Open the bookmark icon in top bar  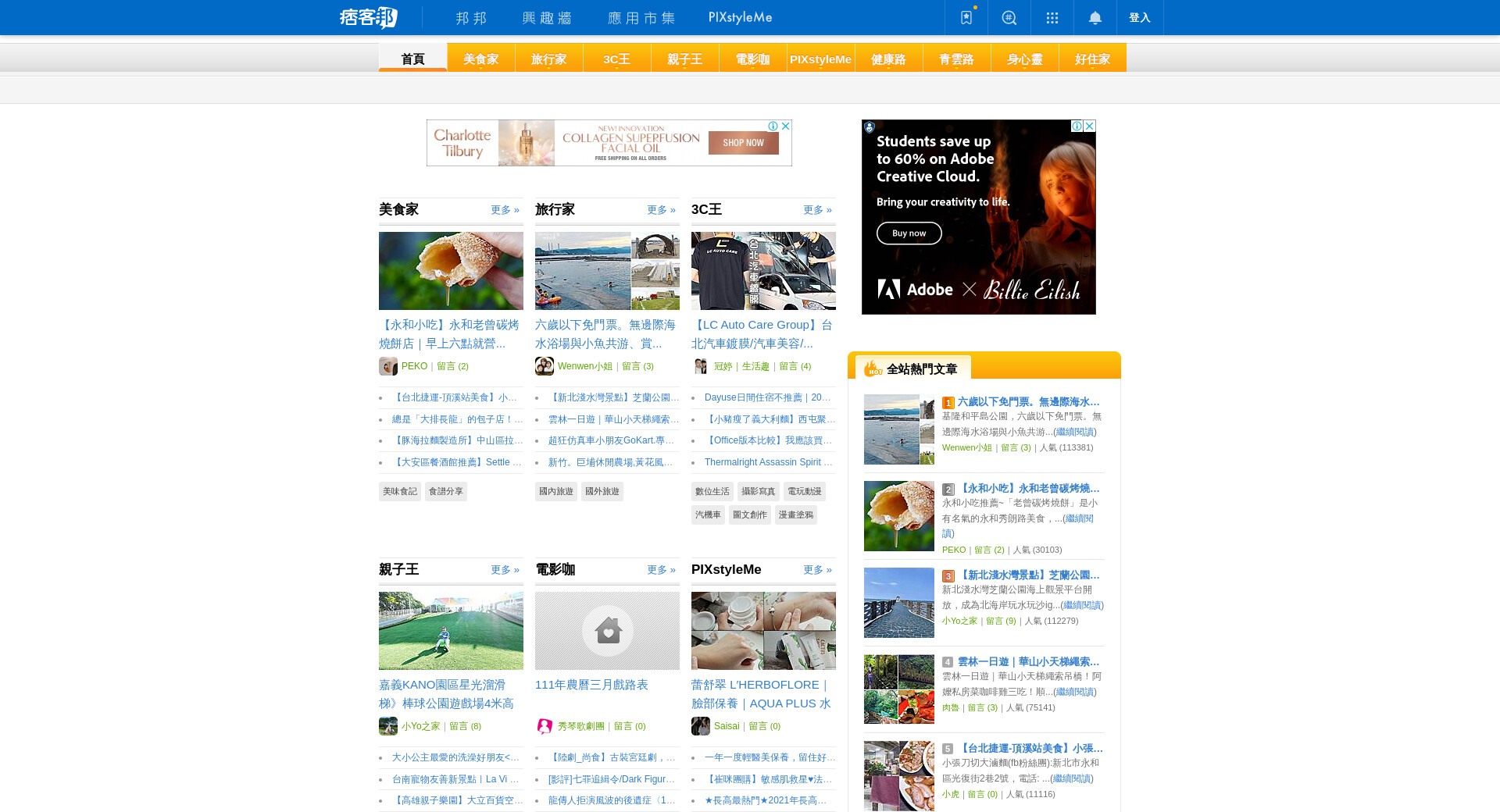[966, 17]
